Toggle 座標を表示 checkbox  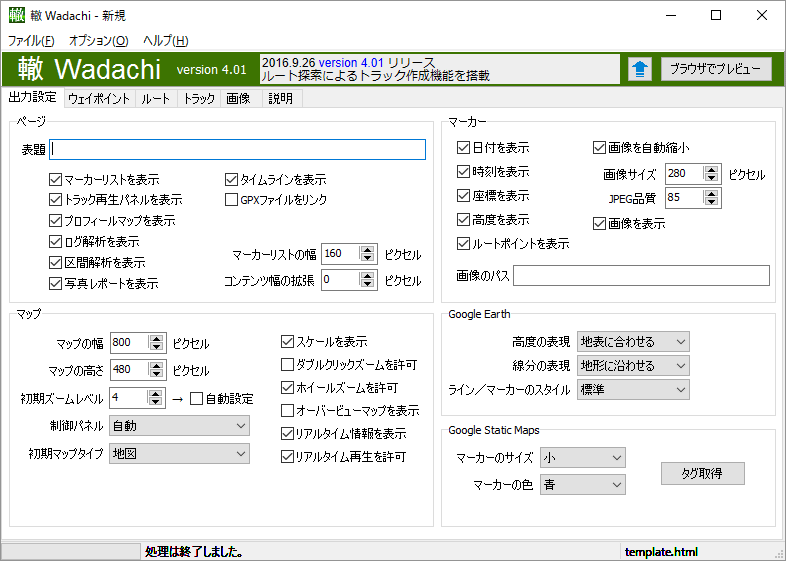click(463, 196)
